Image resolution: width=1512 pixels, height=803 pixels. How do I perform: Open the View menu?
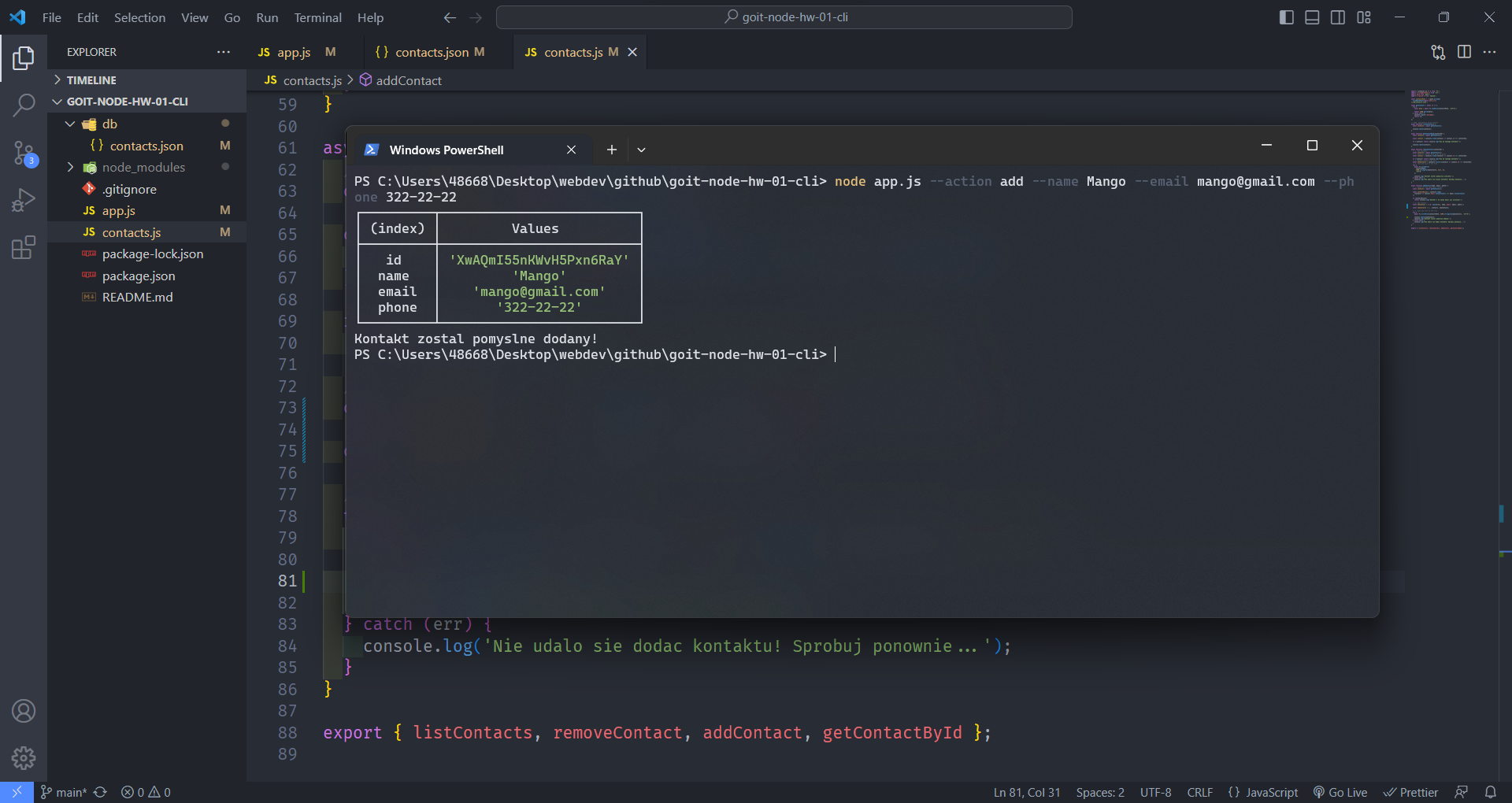195,17
